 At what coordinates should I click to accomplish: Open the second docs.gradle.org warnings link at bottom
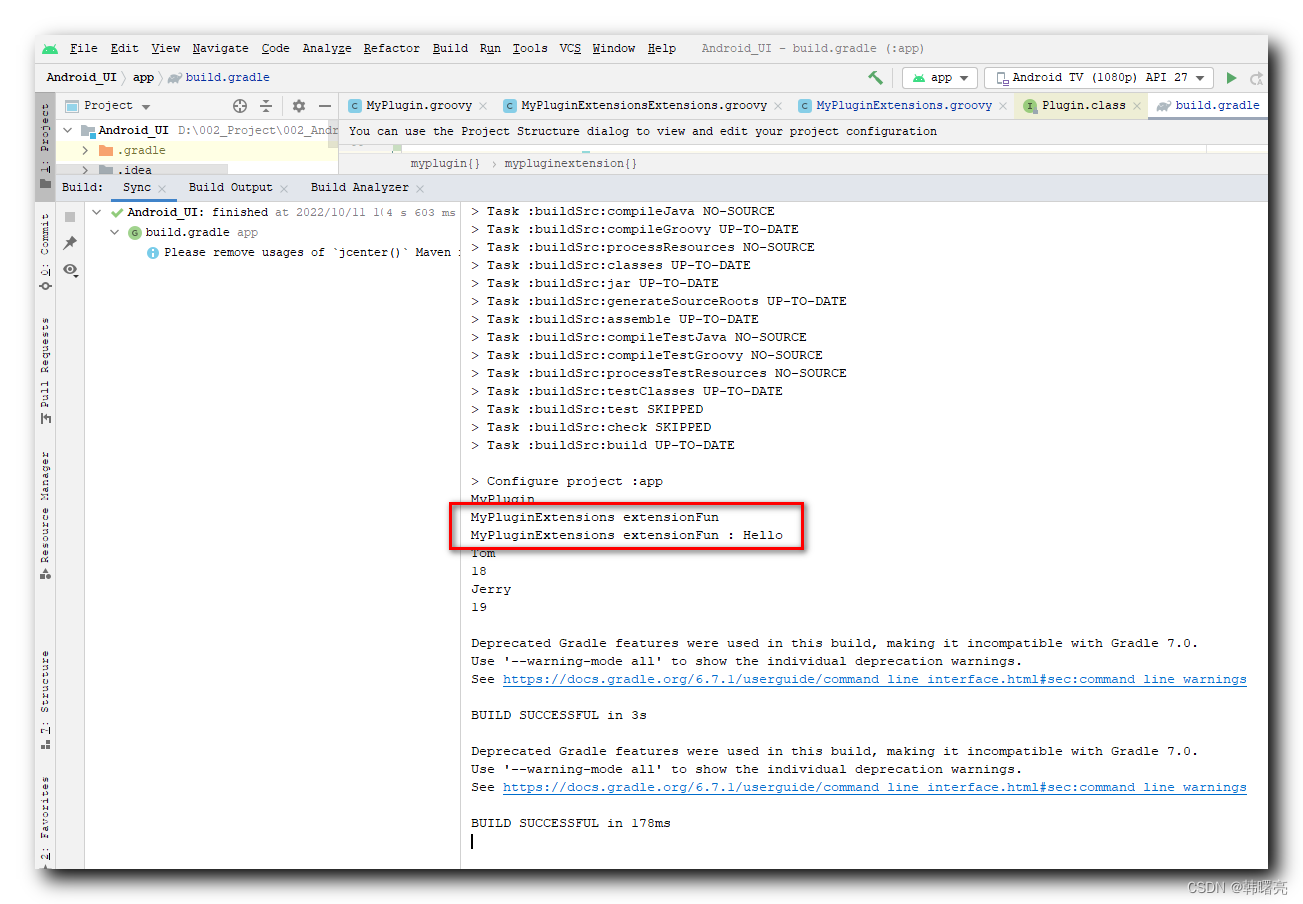pos(874,787)
